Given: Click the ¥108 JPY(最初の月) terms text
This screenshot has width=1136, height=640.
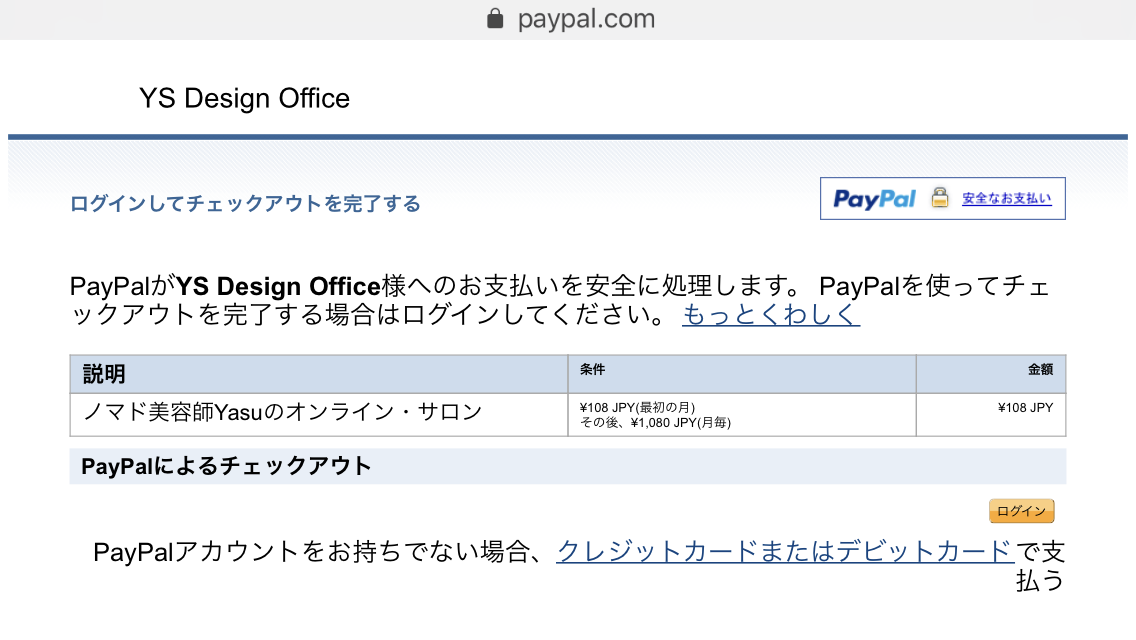Looking at the screenshot, I should pos(637,407).
